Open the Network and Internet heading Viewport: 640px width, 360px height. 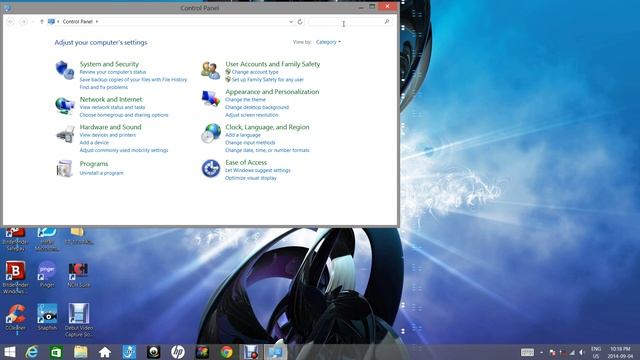[111, 99]
